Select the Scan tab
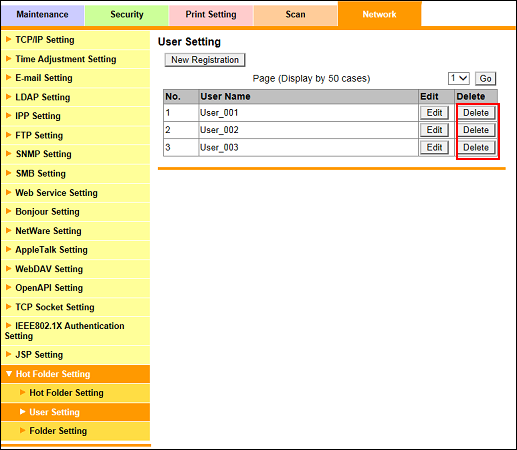517x450 pixels. [295, 15]
